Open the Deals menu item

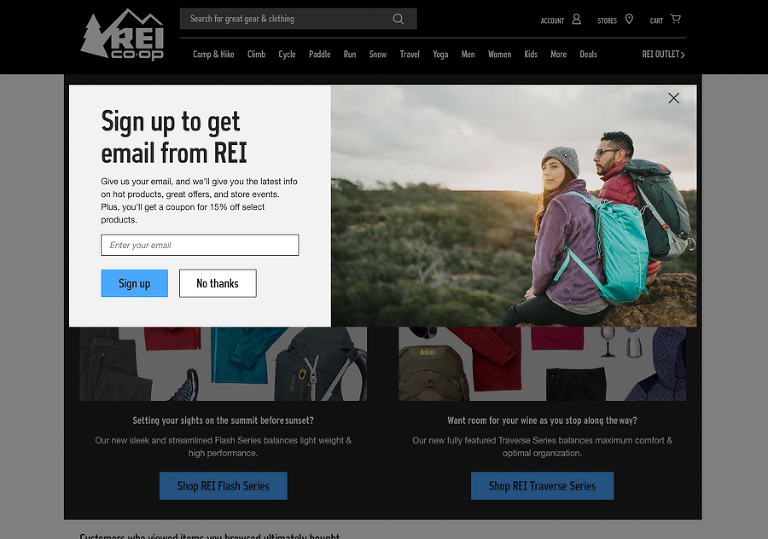tap(588, 54)
